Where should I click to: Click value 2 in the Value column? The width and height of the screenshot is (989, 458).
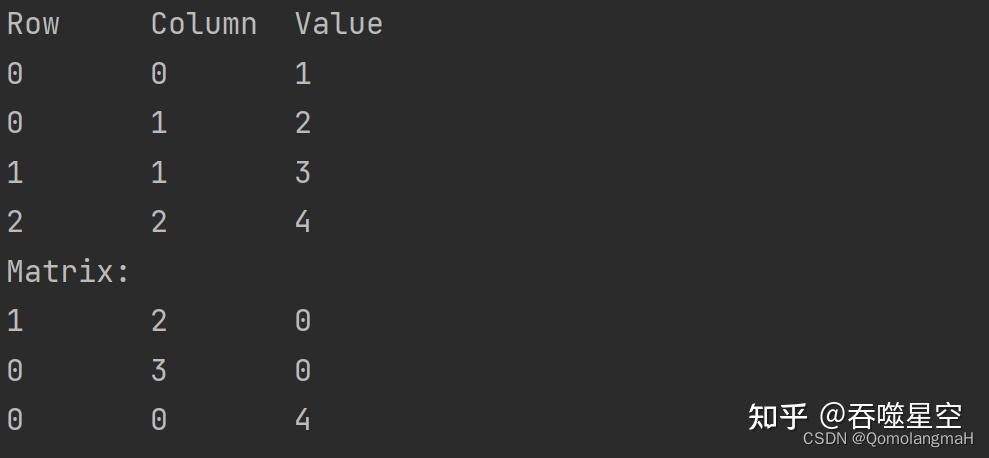coord(303,123)
